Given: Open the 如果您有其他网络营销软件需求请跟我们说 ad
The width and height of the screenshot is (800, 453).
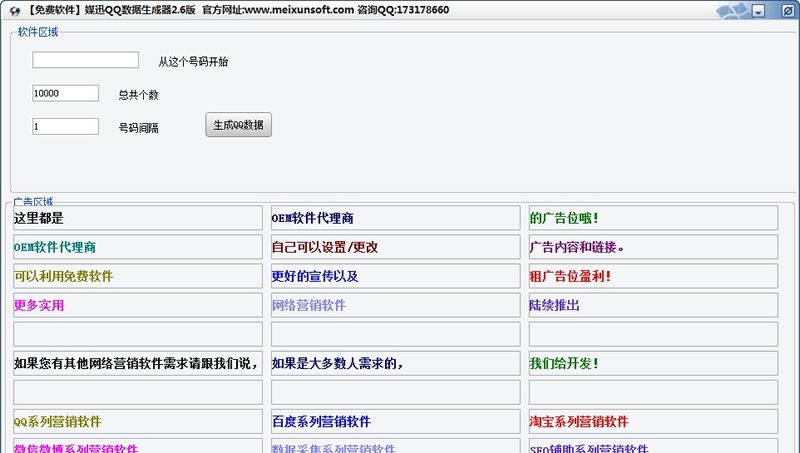Looking at the screenshot, I should [138, 364].
